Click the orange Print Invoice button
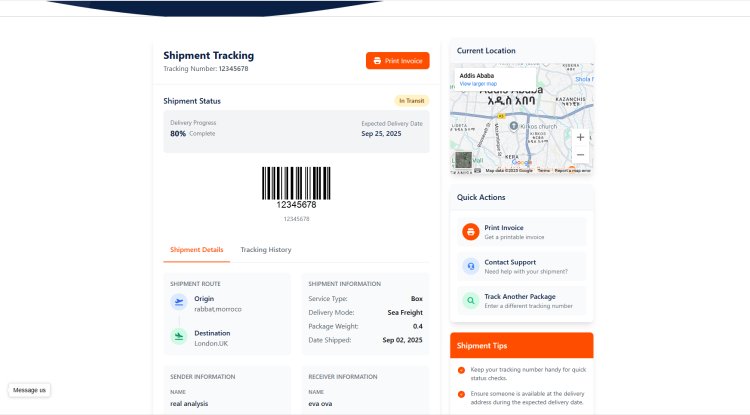 tap(397, 61)
